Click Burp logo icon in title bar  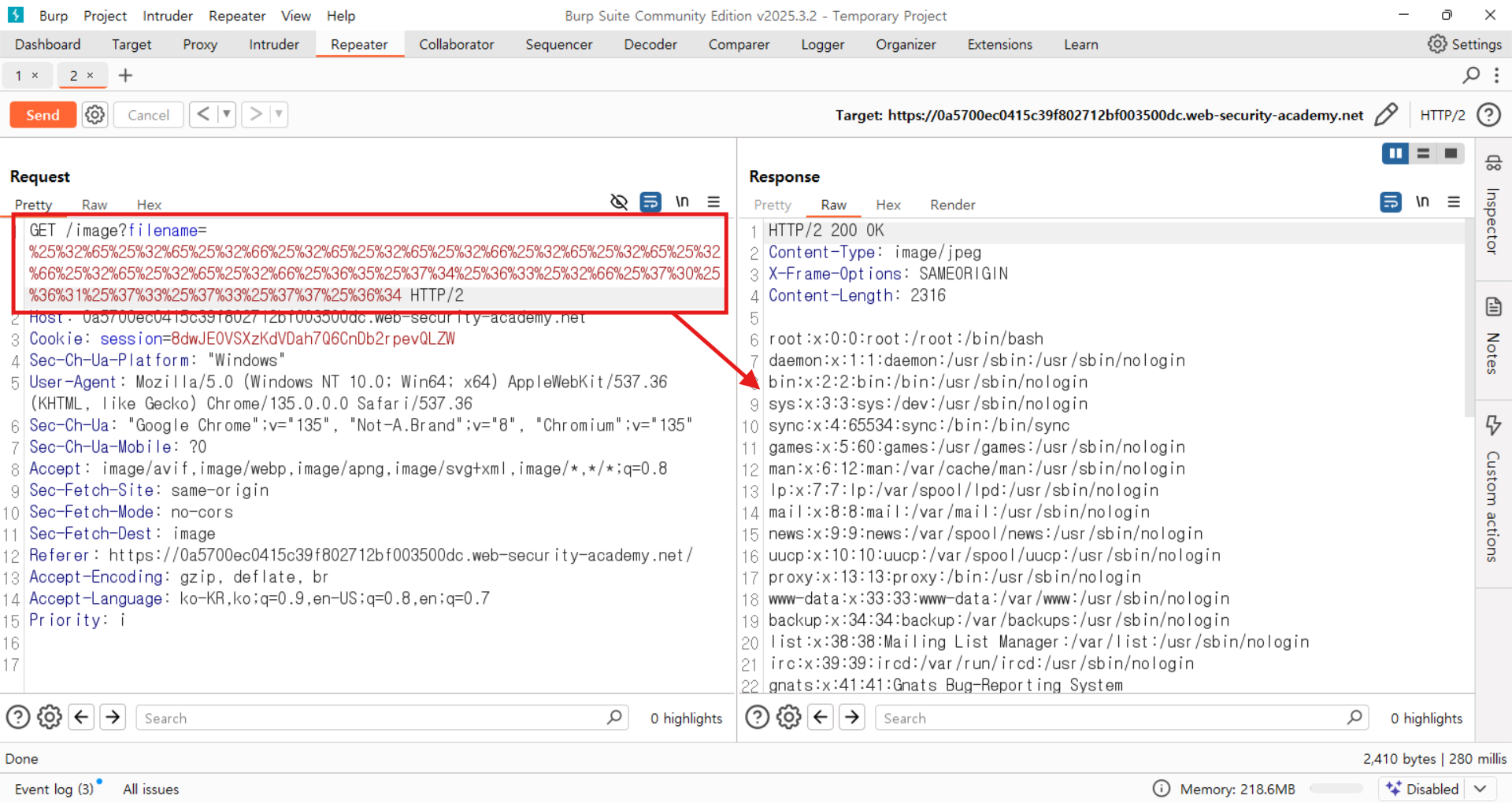click(16, 15)
